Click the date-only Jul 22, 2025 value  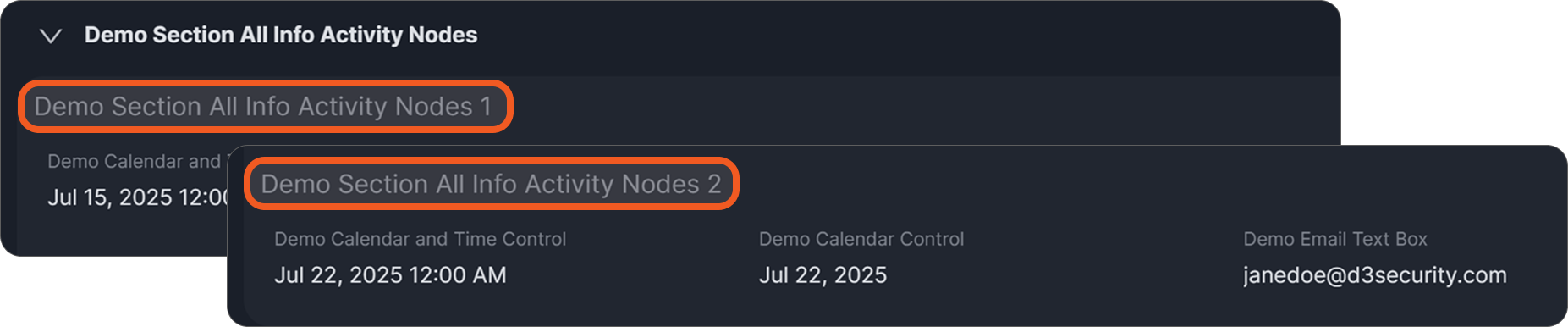click(x=823, y=275)
